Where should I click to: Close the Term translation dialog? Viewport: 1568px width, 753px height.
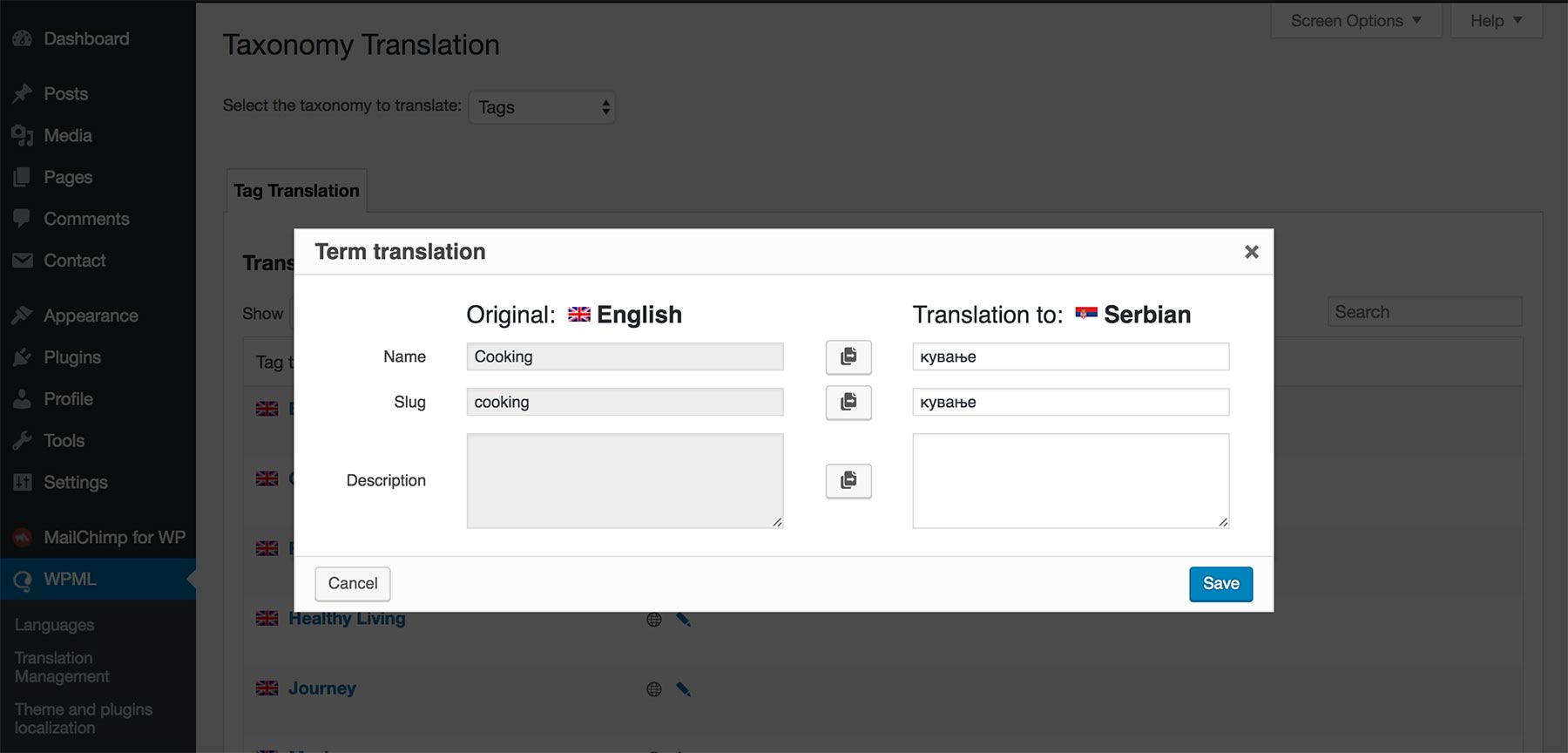pos(1252,252)
